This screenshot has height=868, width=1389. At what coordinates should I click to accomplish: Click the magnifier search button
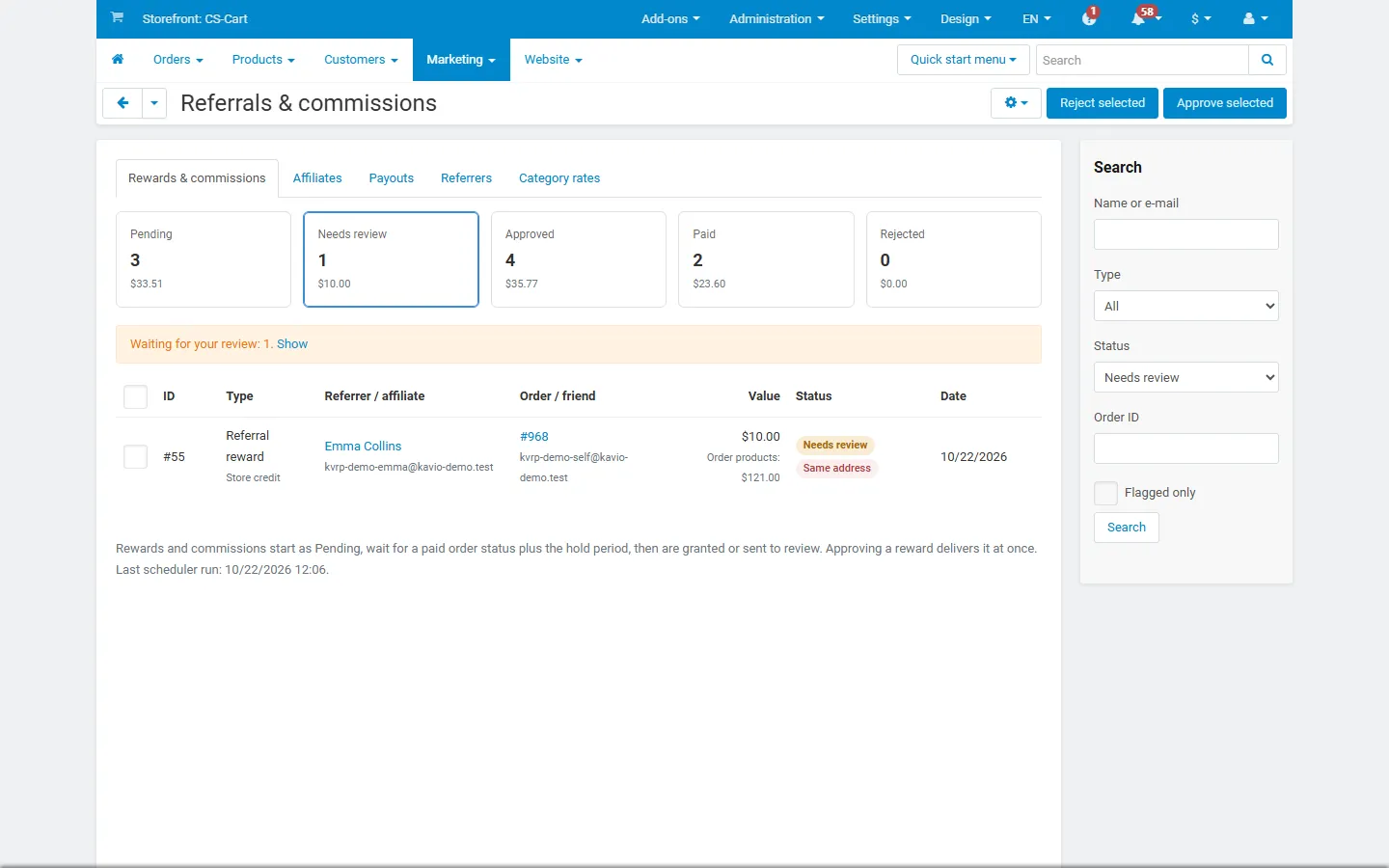pyautogui.click(x=1267, y=60)
